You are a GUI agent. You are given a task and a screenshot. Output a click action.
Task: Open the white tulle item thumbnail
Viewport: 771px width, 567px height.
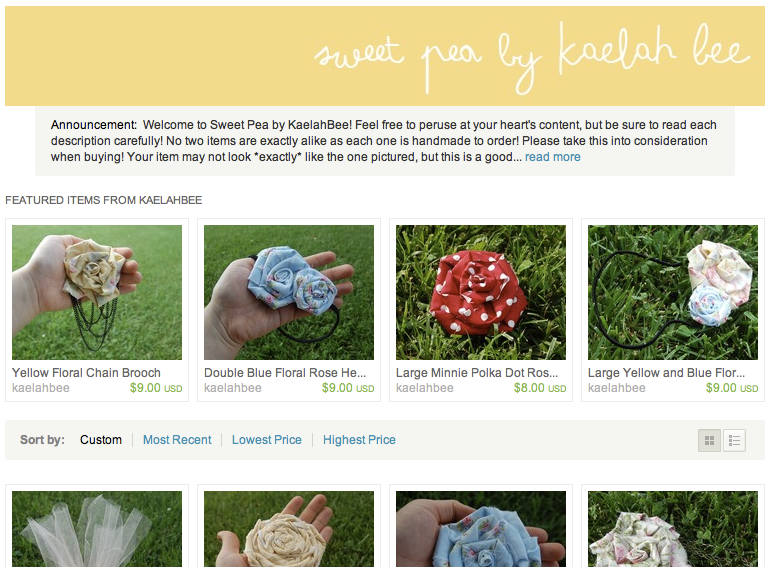pos(97,529)
